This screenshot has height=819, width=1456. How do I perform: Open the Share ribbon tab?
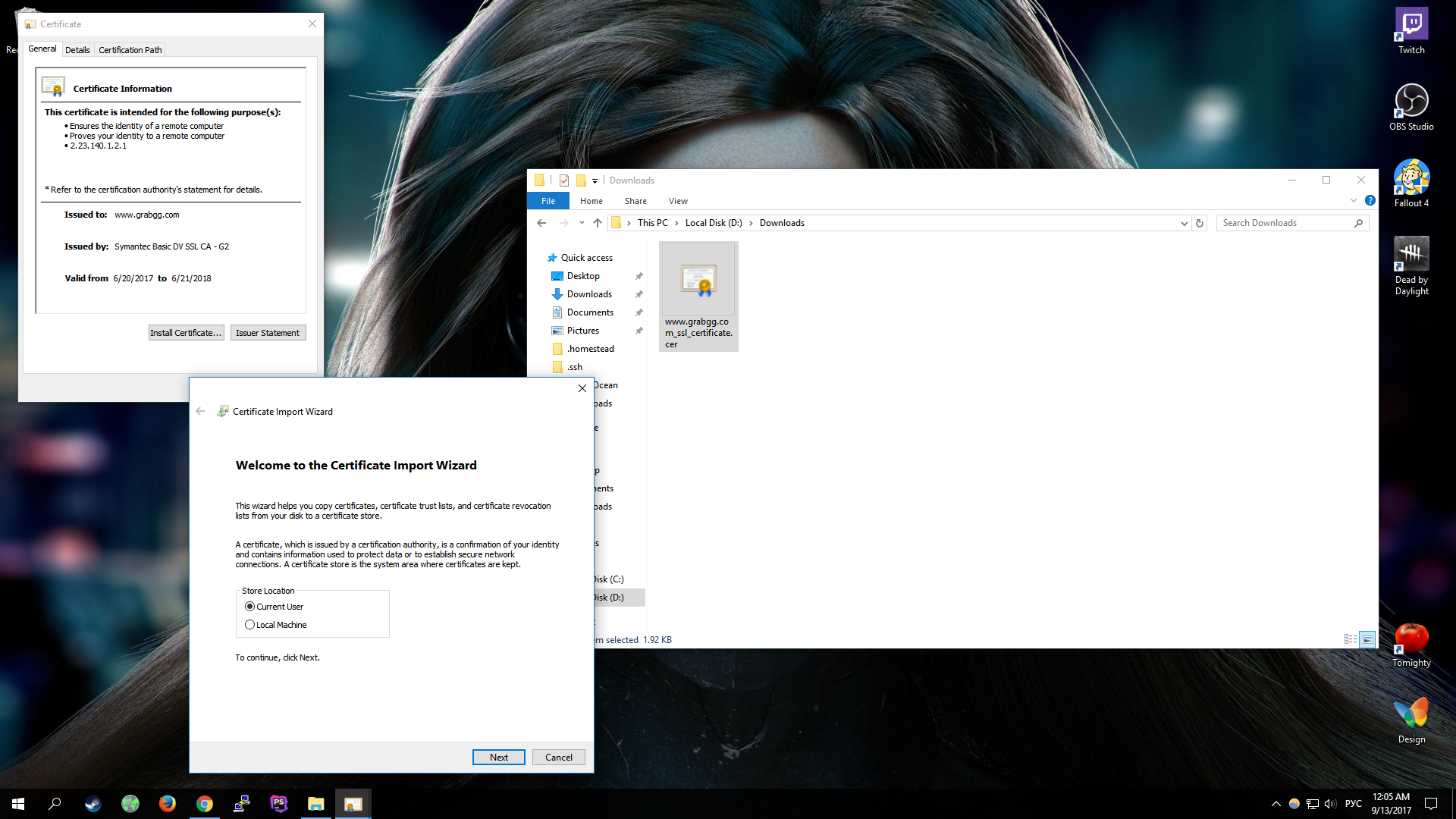635,201
